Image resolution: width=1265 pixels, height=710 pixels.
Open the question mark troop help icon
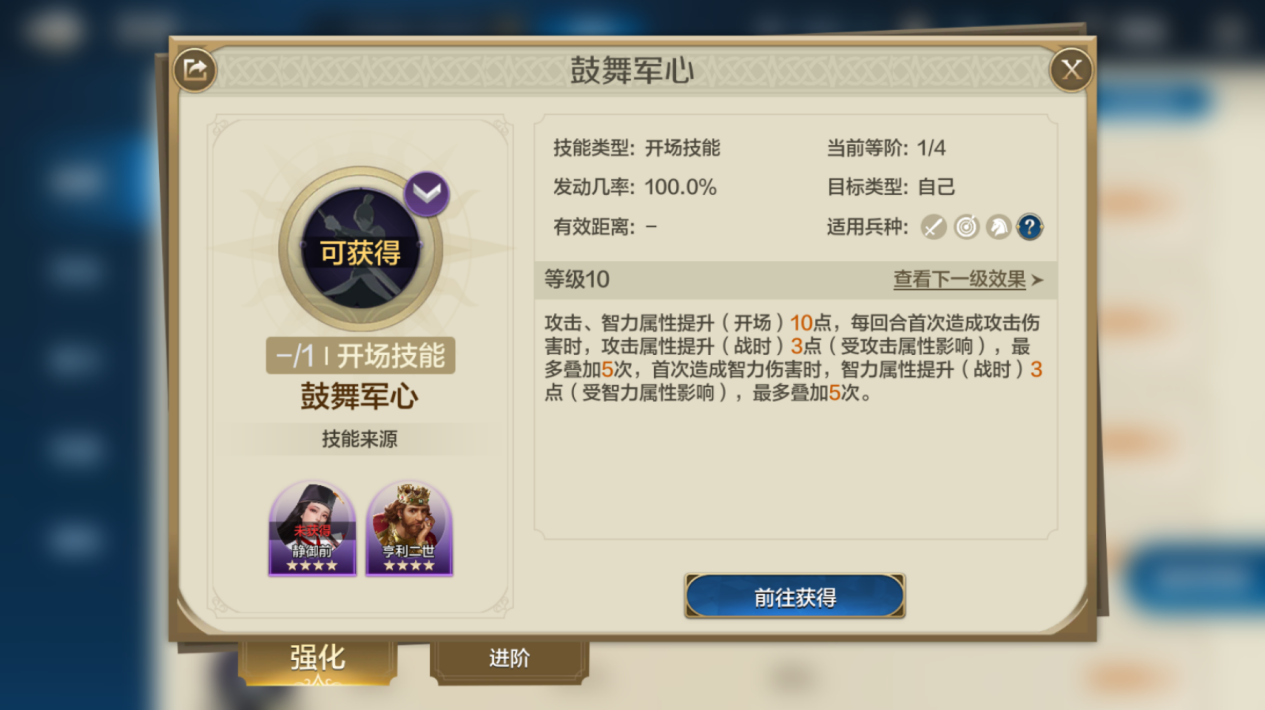pos(1030,227)
